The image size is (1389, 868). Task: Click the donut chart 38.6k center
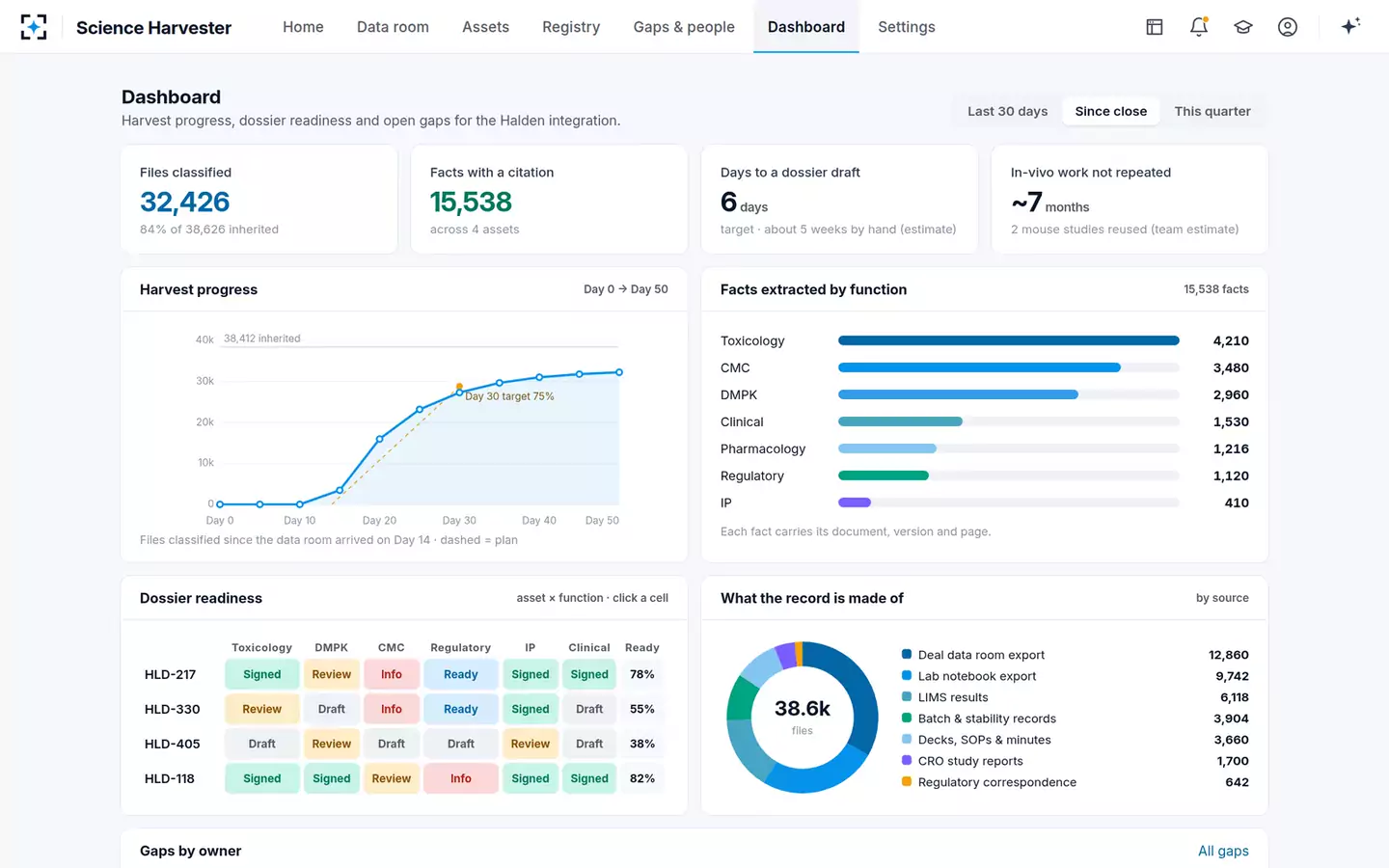pyautogui.click(x=803, y=717)
